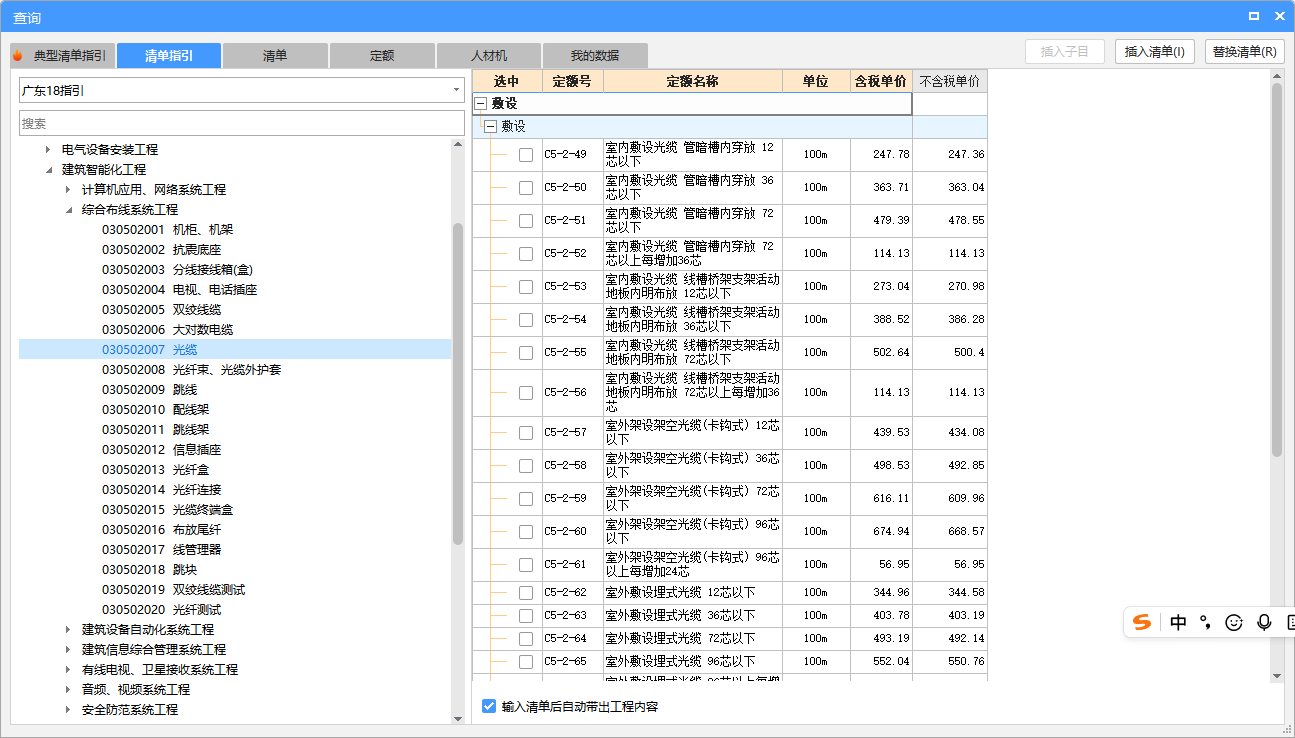Select checkbox on row C5-2-57

[x=525, y=432]
